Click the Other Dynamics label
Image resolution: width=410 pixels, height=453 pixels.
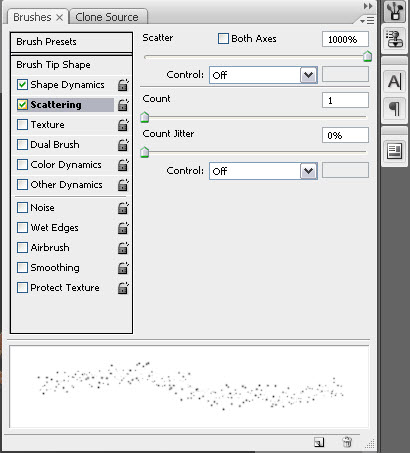coord(66,185)
